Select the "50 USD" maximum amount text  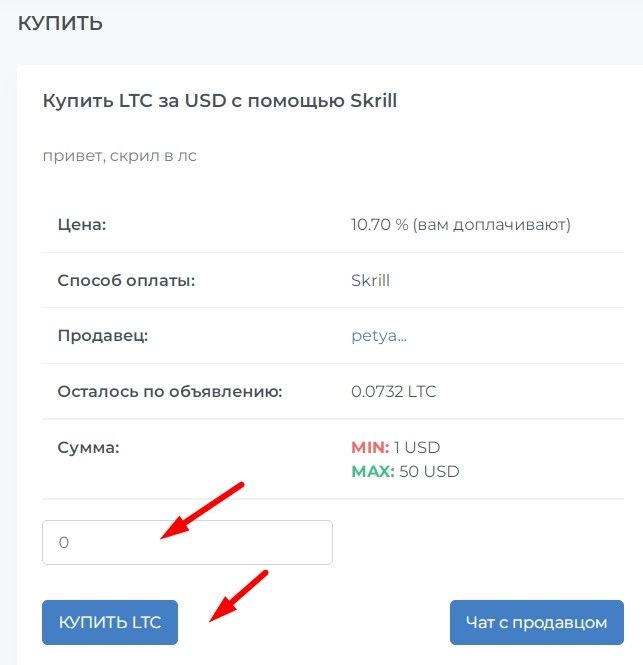tap(429, 471)
